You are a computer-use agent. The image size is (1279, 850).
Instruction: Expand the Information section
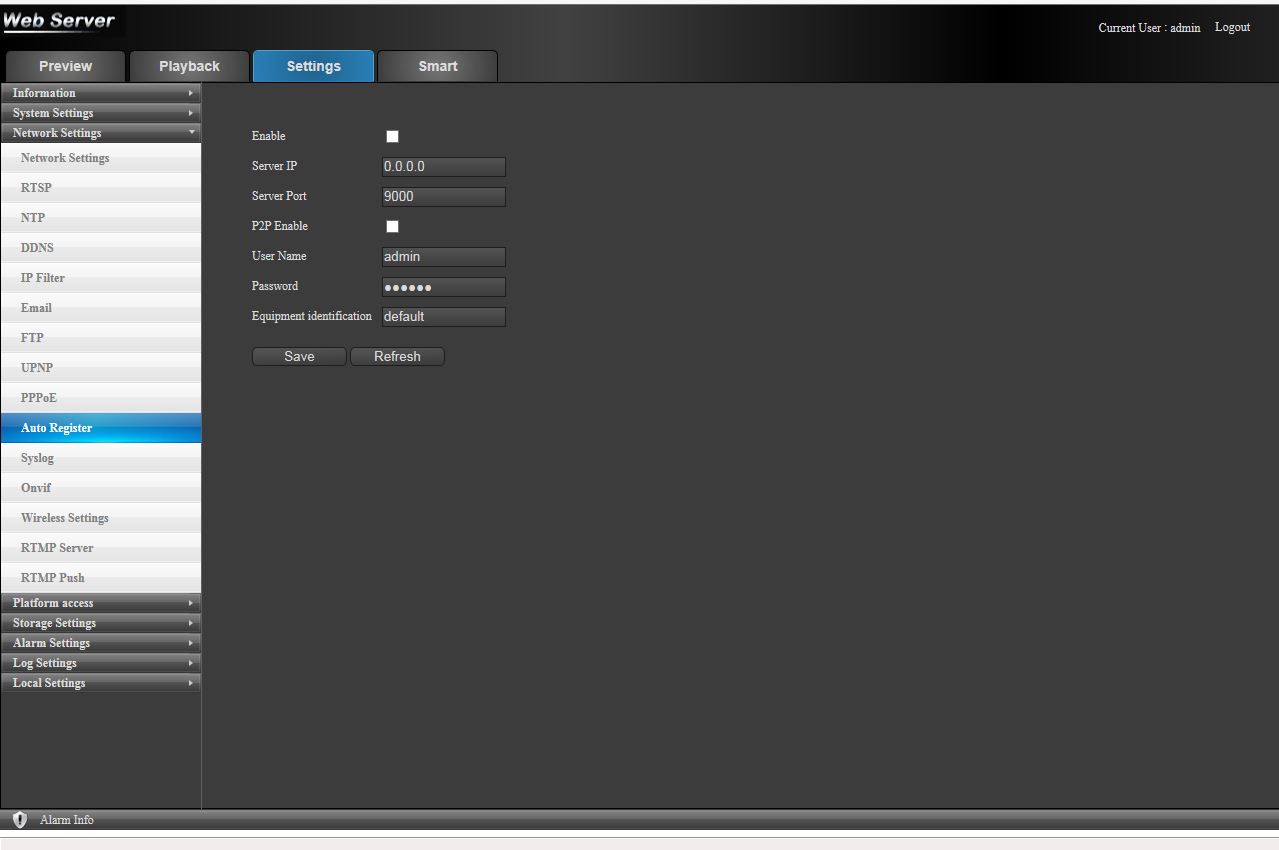click(x=100, y=93)
